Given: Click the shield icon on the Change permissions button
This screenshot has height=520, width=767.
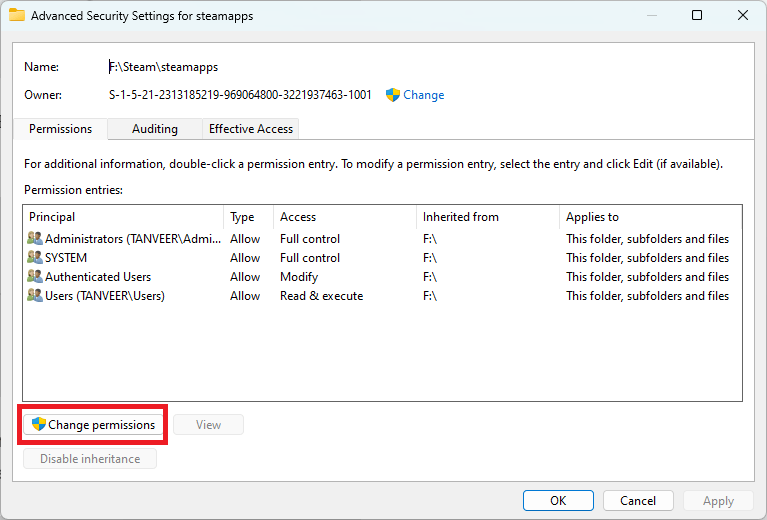Looking at the screenshot, I should click(x=39, y=424).
